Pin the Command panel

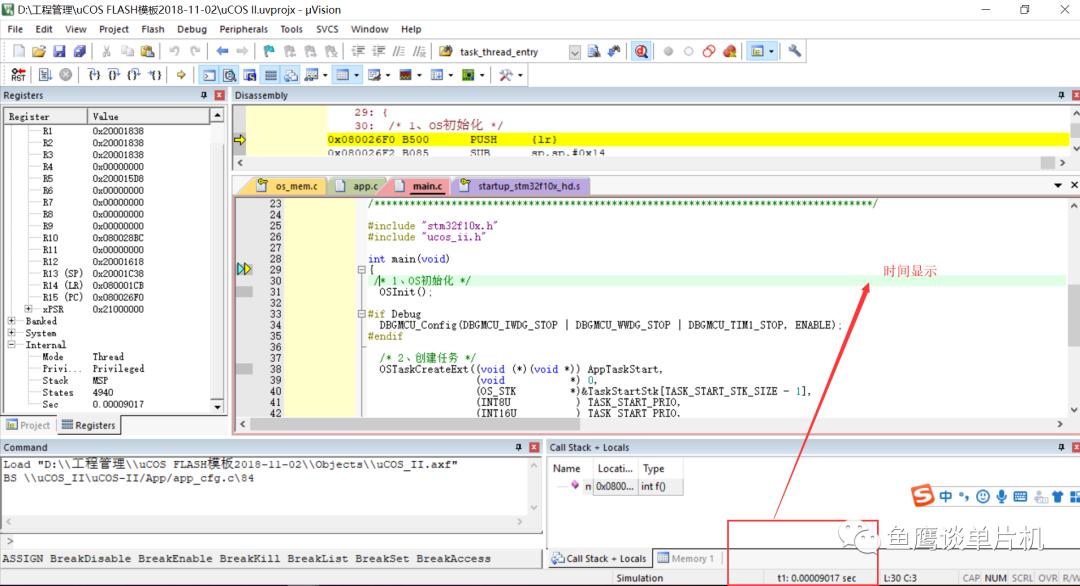[519, 447]
